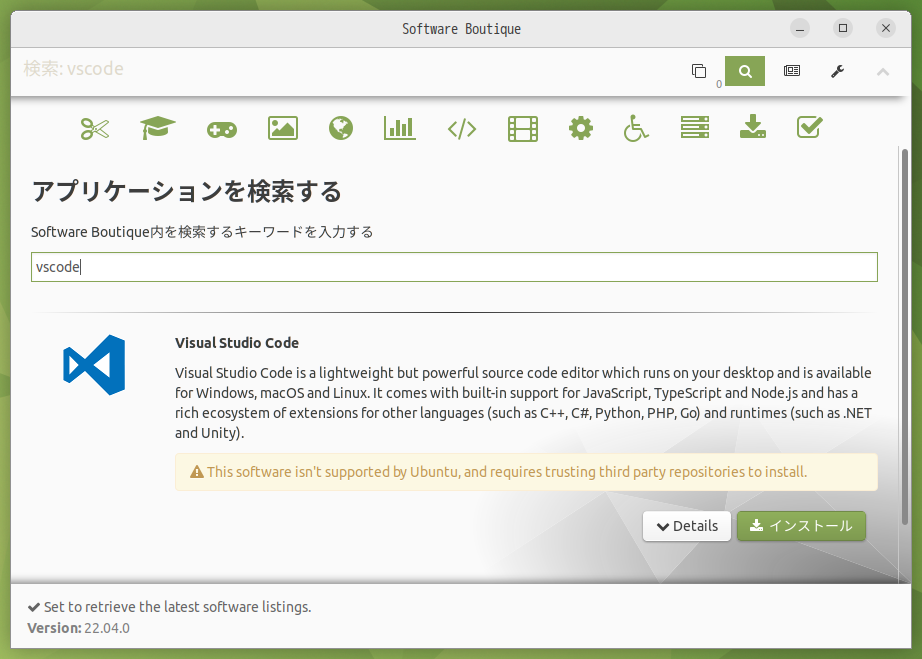Open the Education graduation cap category
Viewport: 922px width, 659px height.
(158, 128)
